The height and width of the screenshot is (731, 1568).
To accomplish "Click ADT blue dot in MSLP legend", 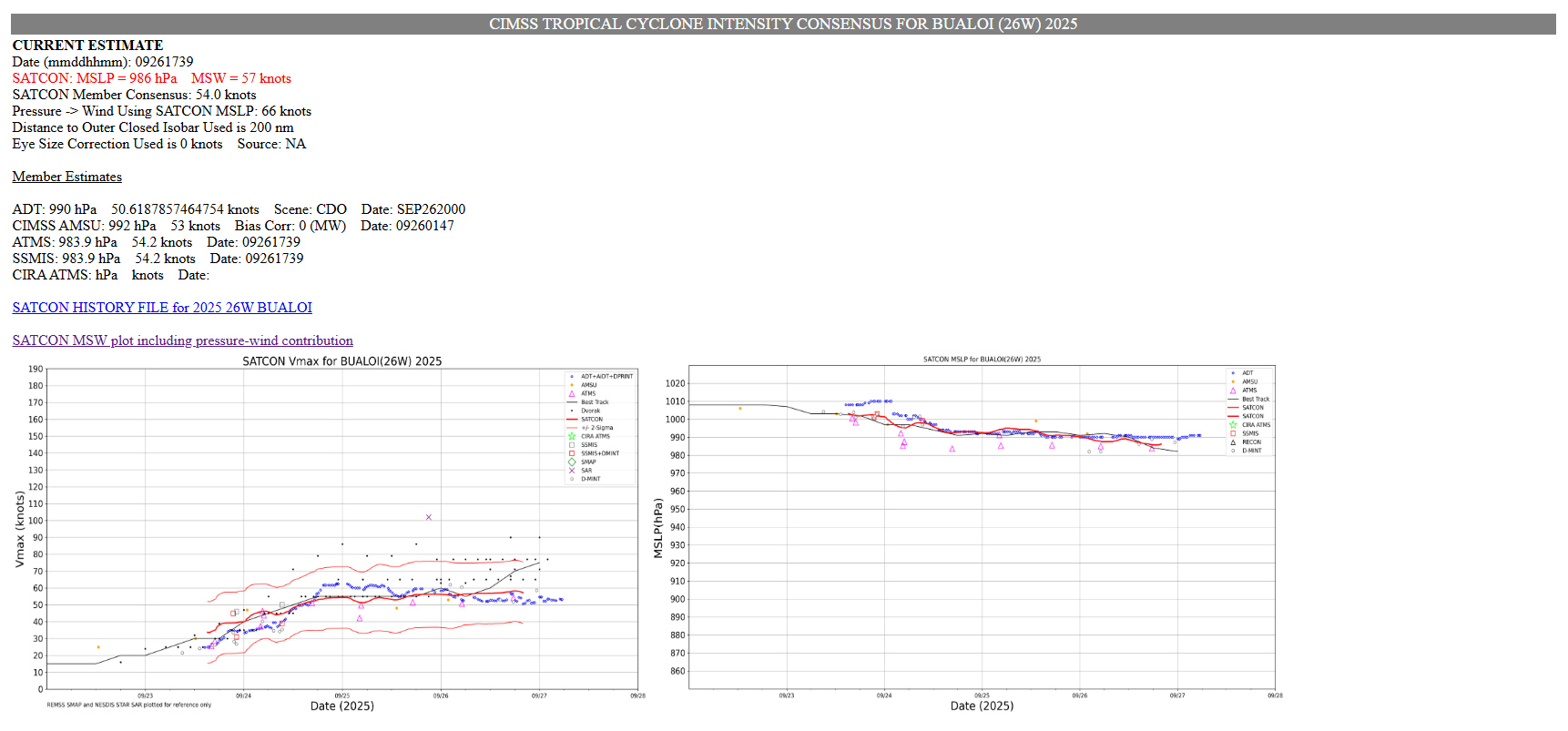I will [1234, 373].
